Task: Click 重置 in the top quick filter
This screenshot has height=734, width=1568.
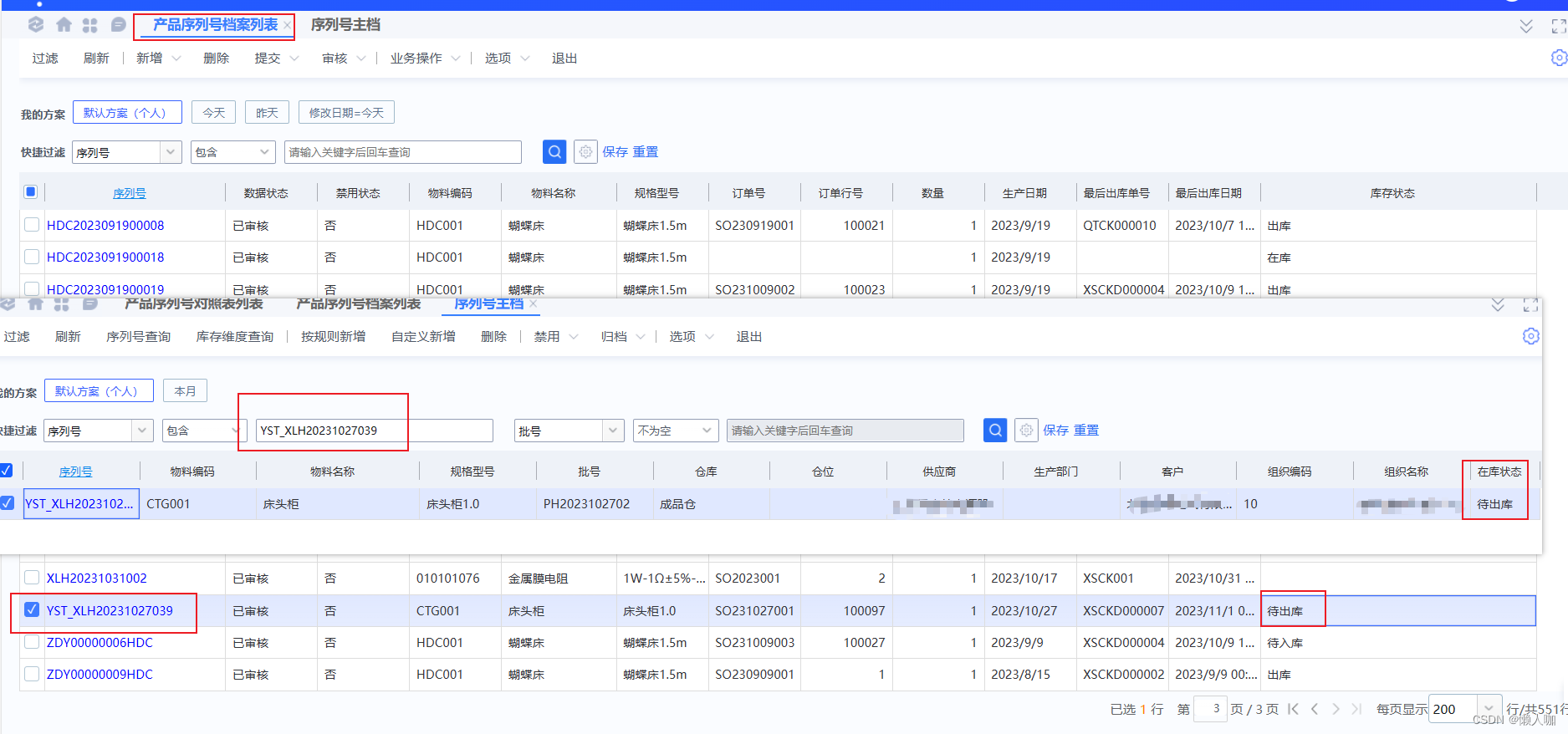Action: coord(645,152)
